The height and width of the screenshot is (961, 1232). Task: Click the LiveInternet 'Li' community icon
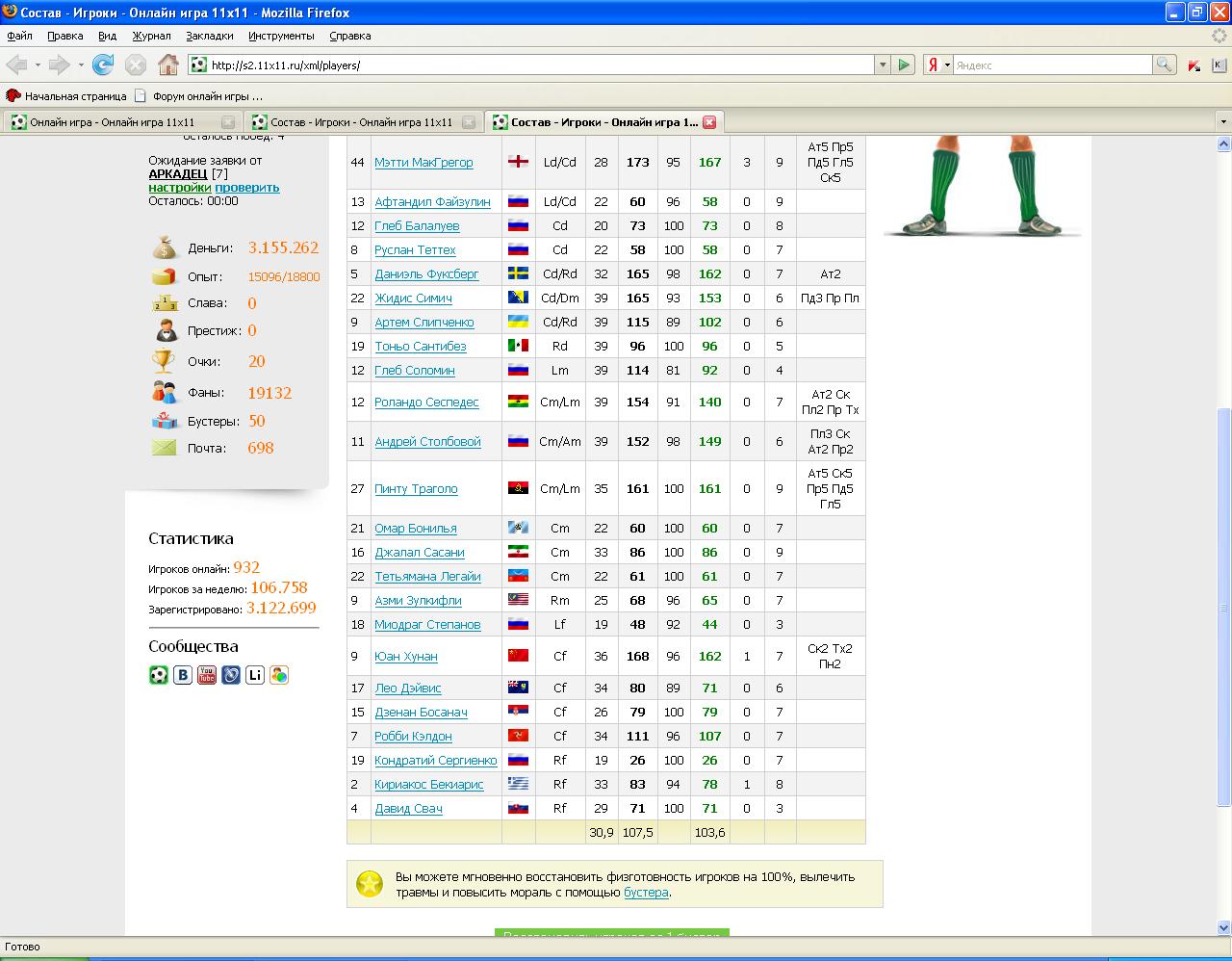(255, 675)
